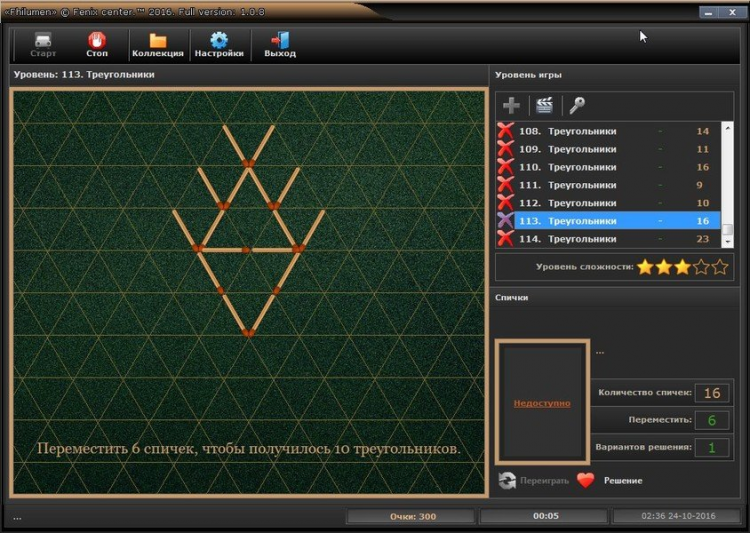Viewport: 750px width, 533px height.
Task: Minimize the Fhilumen window
Action: tap(709, 12)
